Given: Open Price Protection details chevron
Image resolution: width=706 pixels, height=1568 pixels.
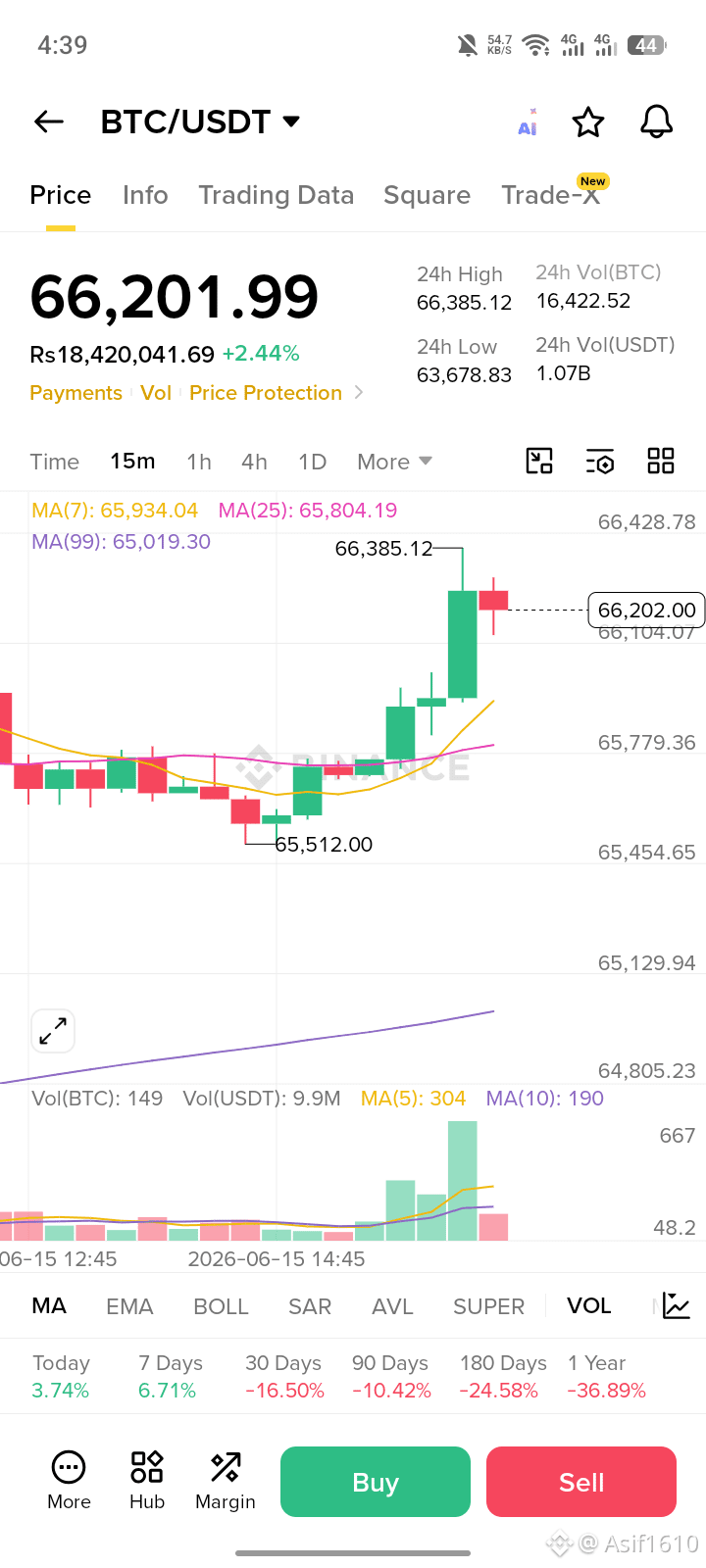Looking at the screenshot, I should click(359, 392).
